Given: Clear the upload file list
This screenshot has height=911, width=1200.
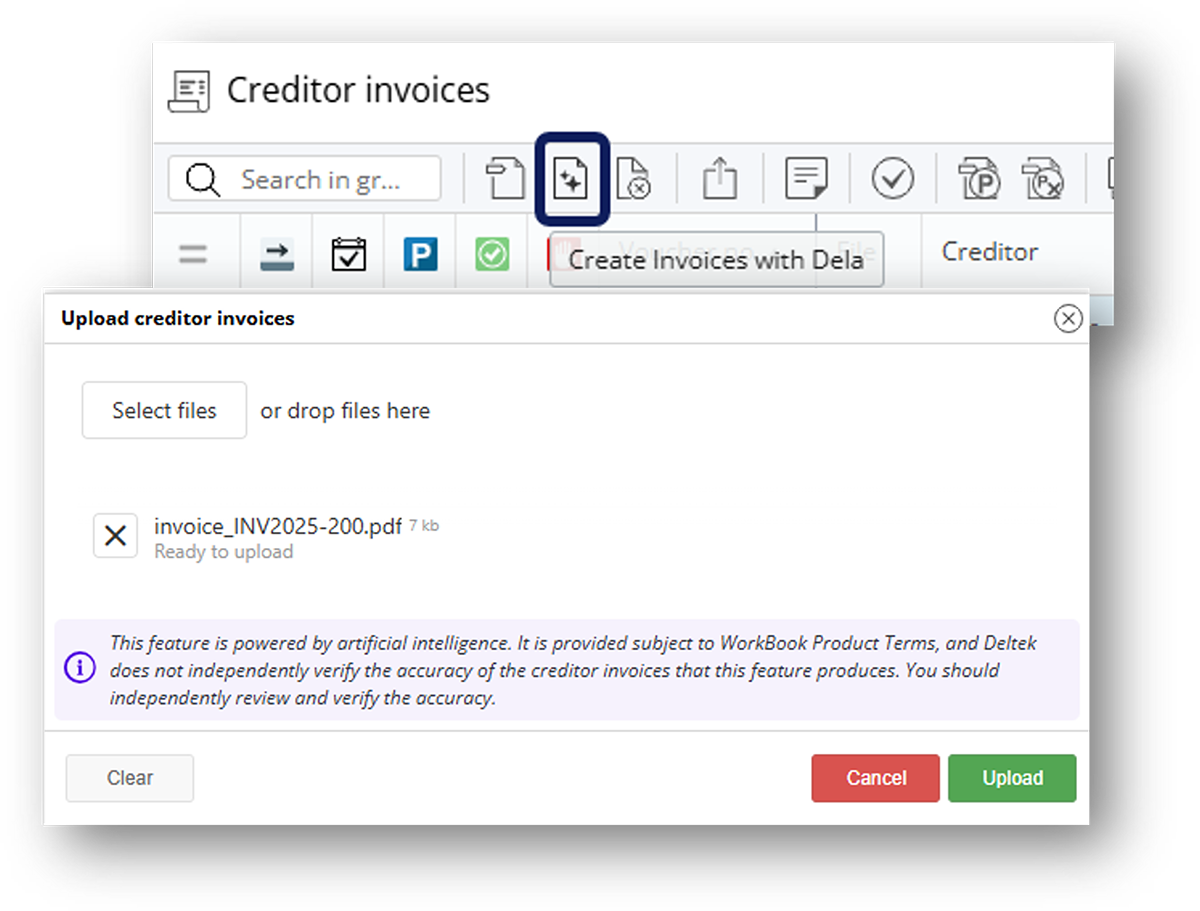Looking at the screenshot, I should (x=129, y=778).
